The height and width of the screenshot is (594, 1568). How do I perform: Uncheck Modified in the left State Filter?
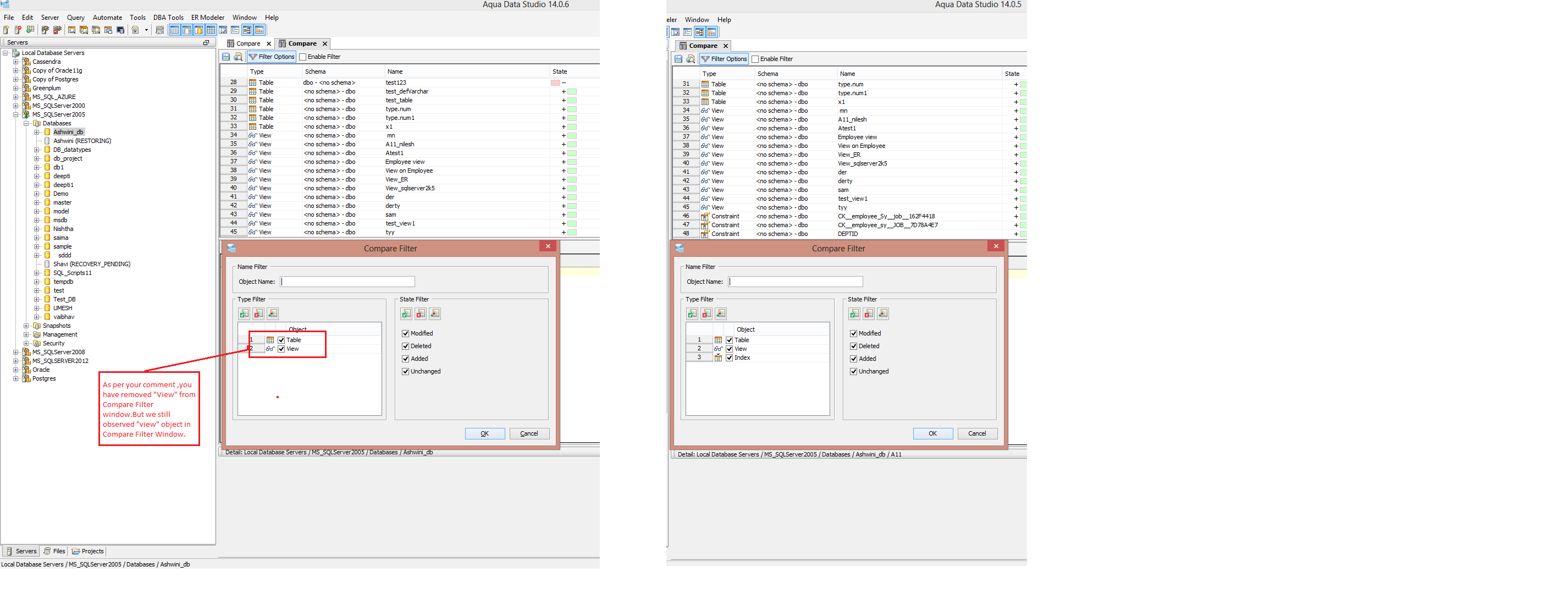pos(405,334)
